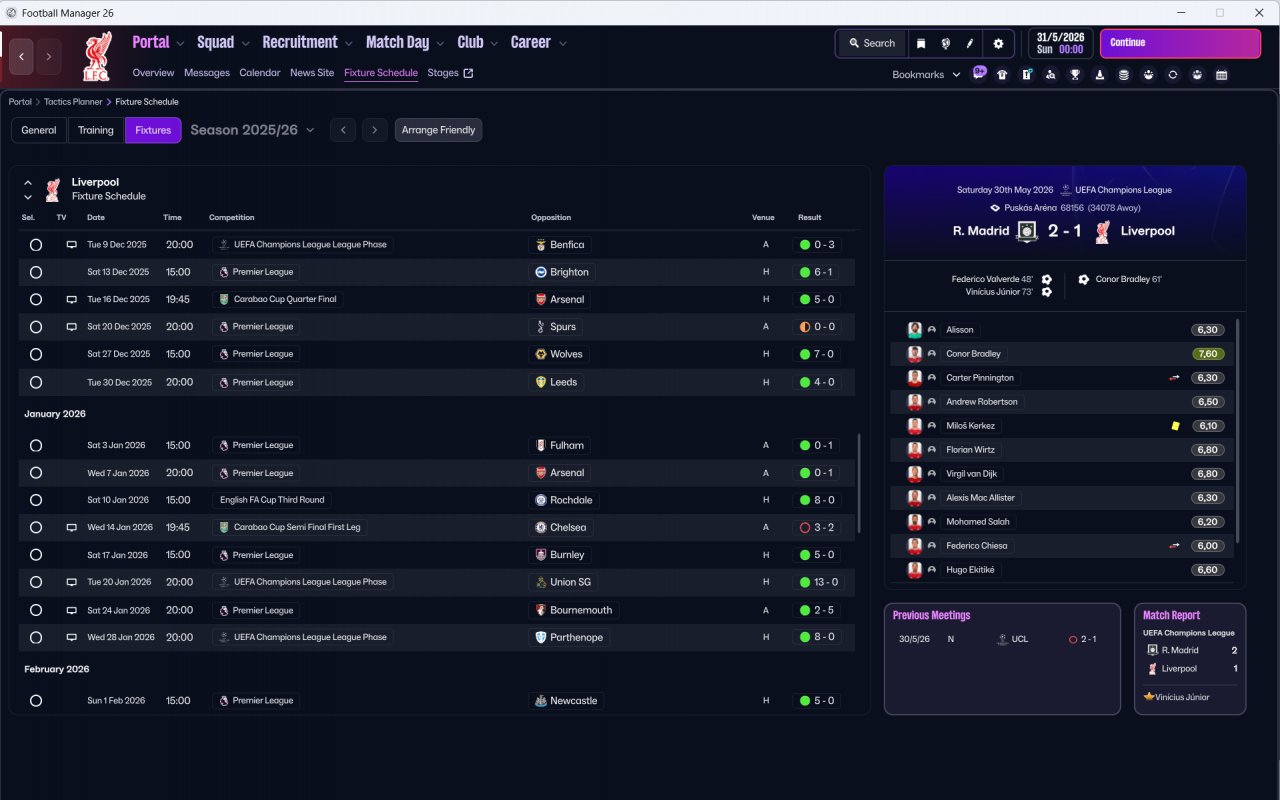1280x800 pixels.
Task: Click the calendar icon in the bookmarks bar
Action: (x=1221, y=74)
